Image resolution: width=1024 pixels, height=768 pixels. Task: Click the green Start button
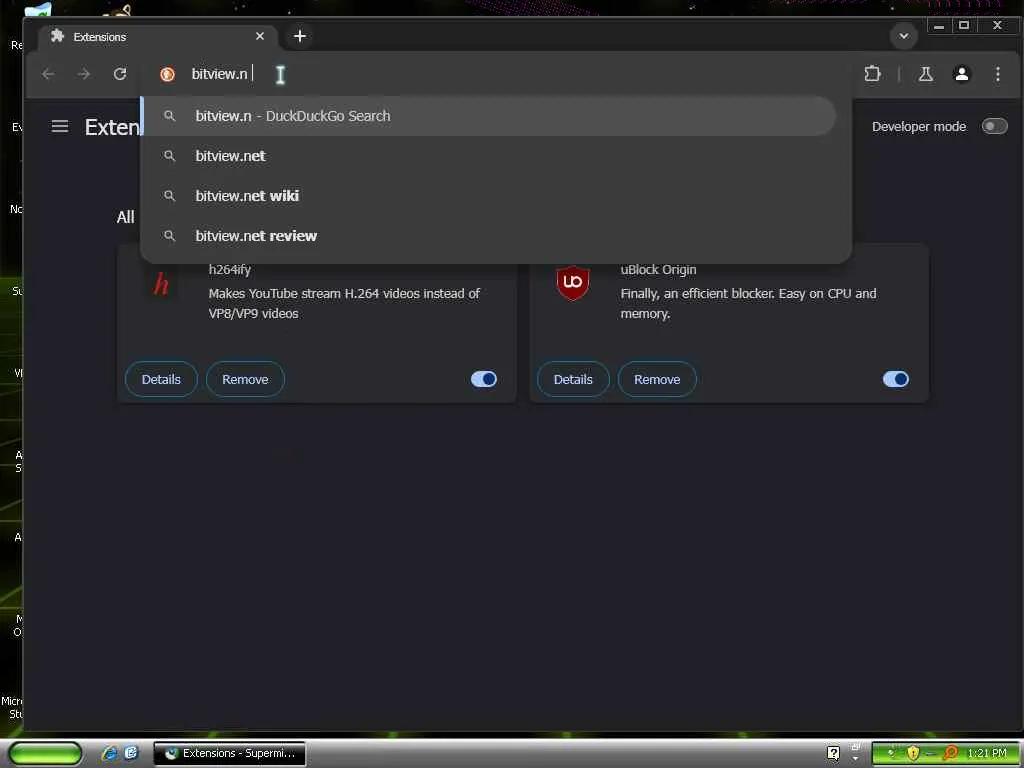pos(45,753)
